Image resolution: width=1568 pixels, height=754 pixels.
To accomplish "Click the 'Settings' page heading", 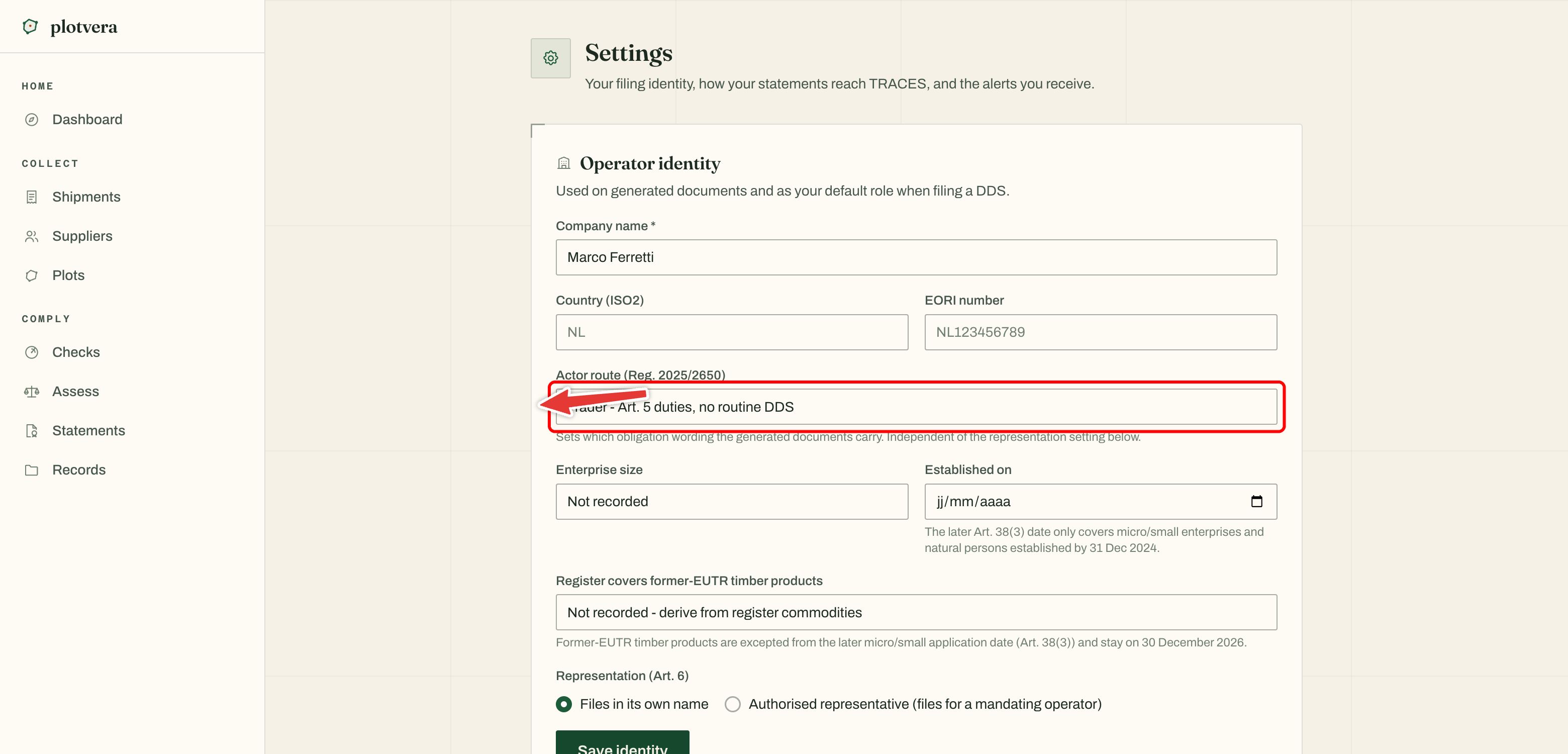I will pos(629,53).
